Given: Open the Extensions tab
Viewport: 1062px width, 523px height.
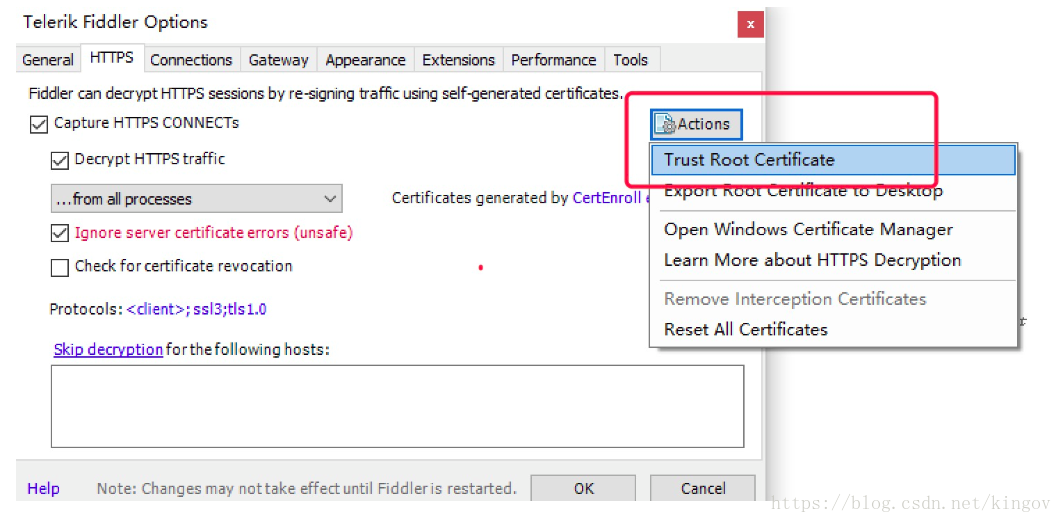Looking at the screenshot, I should tap(459, 60).
